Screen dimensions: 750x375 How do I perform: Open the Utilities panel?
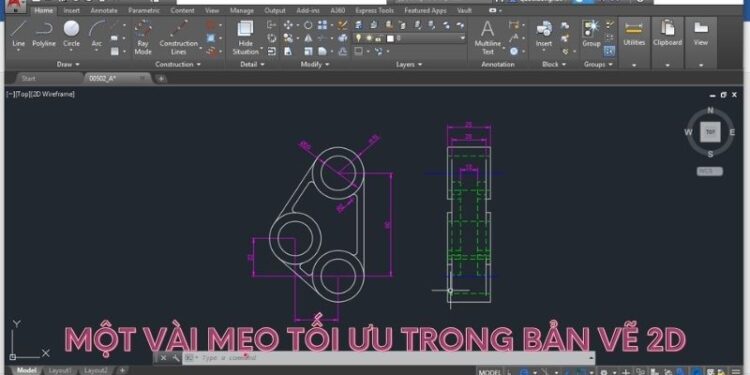pyautogui.click(x=634, y=42)
